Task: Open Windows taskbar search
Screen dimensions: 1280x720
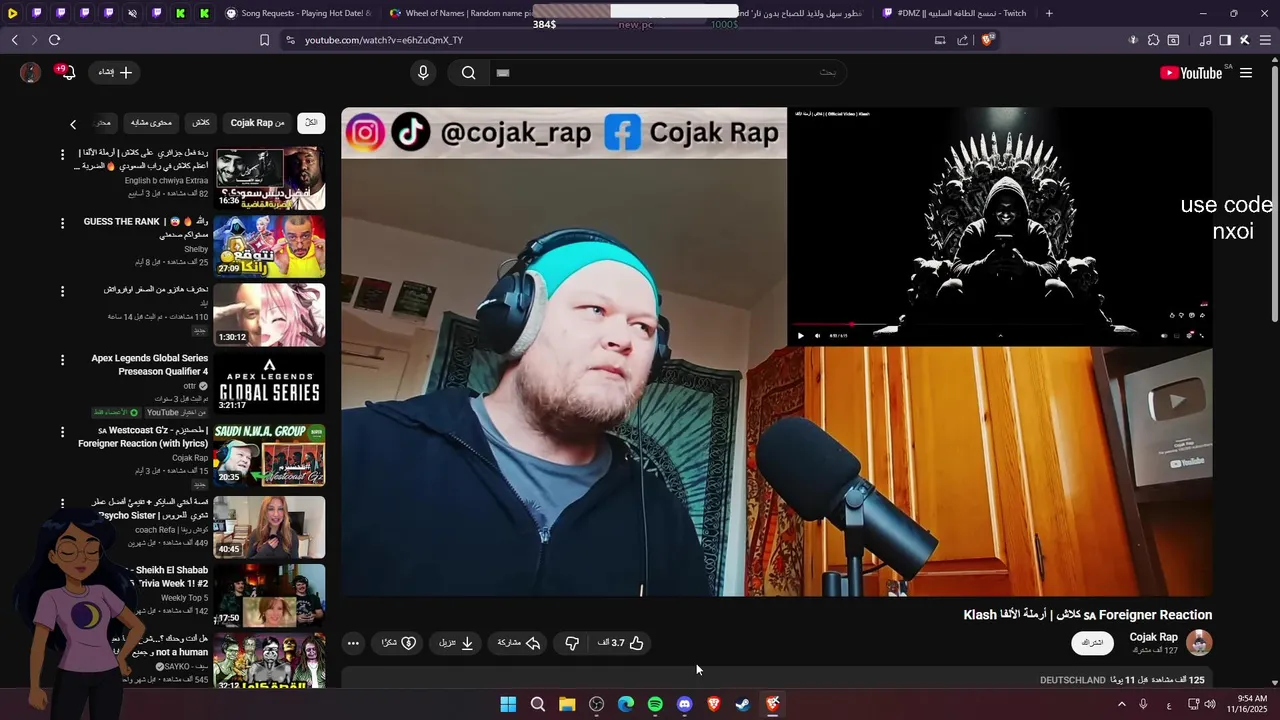Action: pyautogui.click(x=538, y=704)
